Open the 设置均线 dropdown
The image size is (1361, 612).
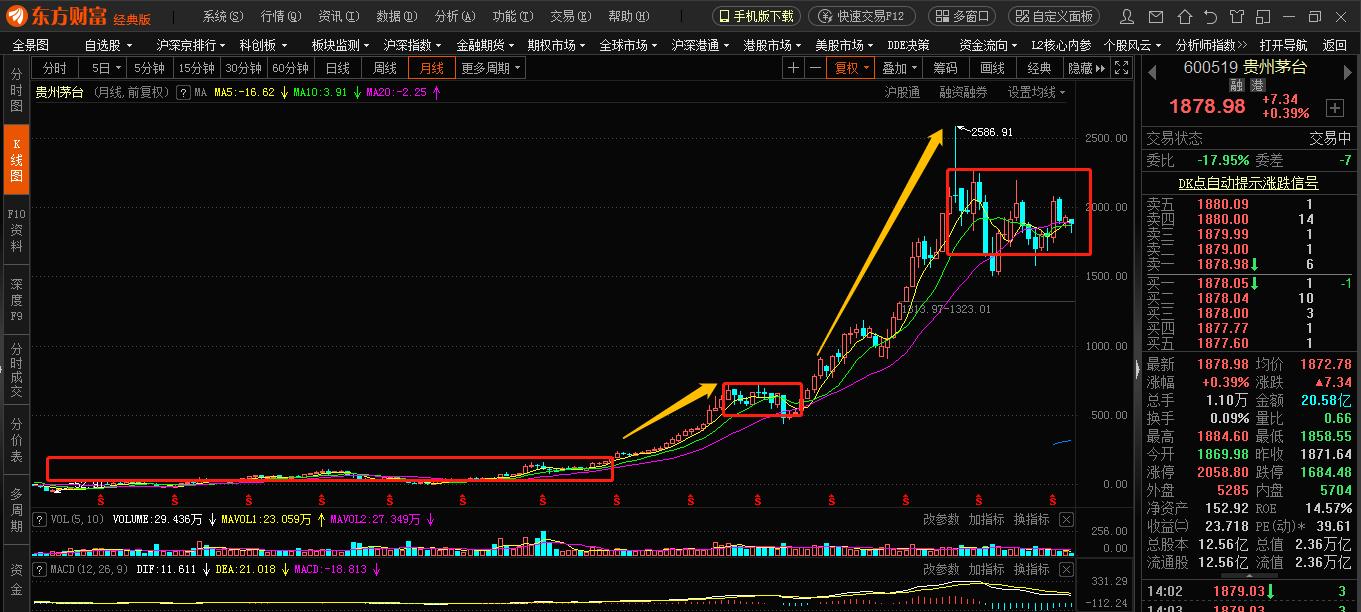pyautogui.click(x=1036, y=92)
